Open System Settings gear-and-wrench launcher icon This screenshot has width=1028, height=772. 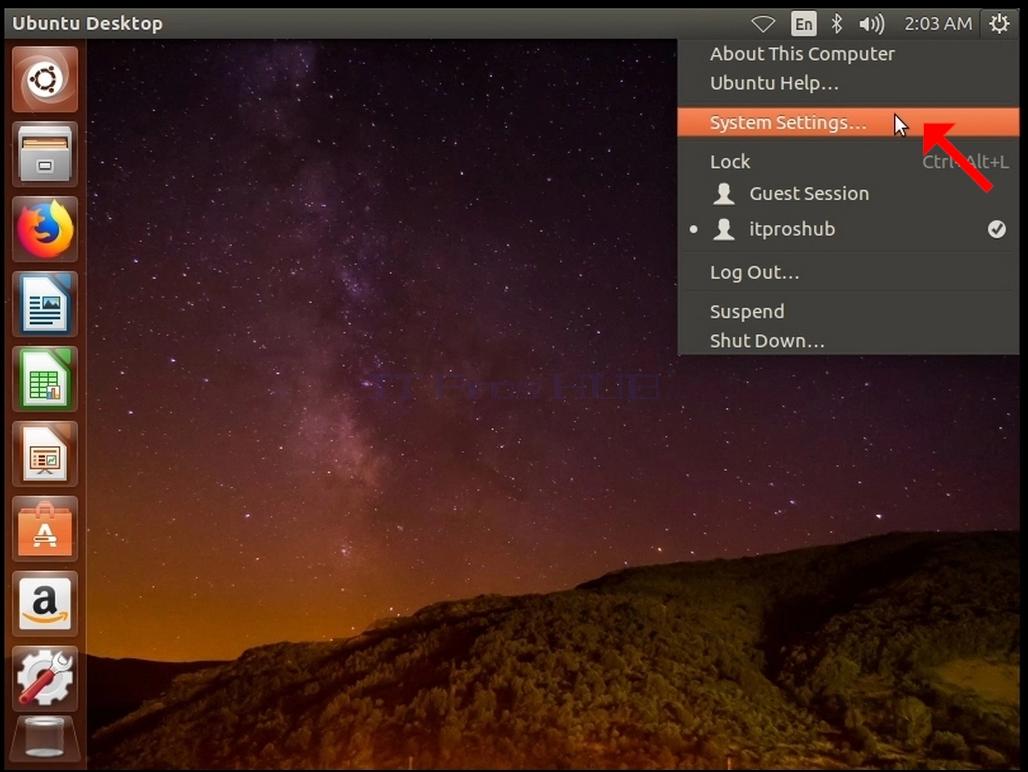pos(45,678)
